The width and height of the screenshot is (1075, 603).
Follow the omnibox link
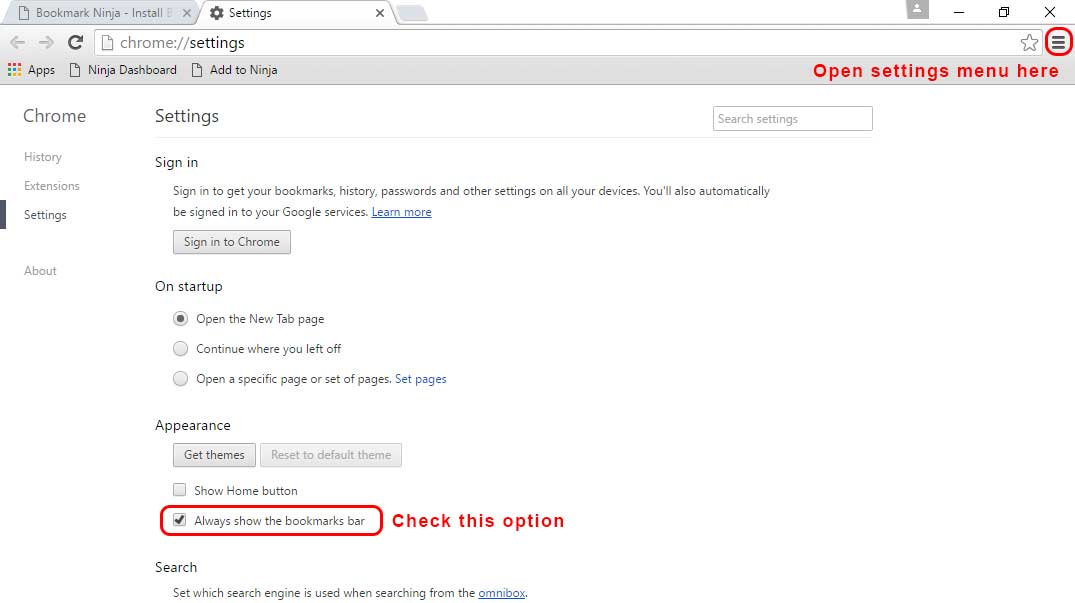(x=501, y=593)
